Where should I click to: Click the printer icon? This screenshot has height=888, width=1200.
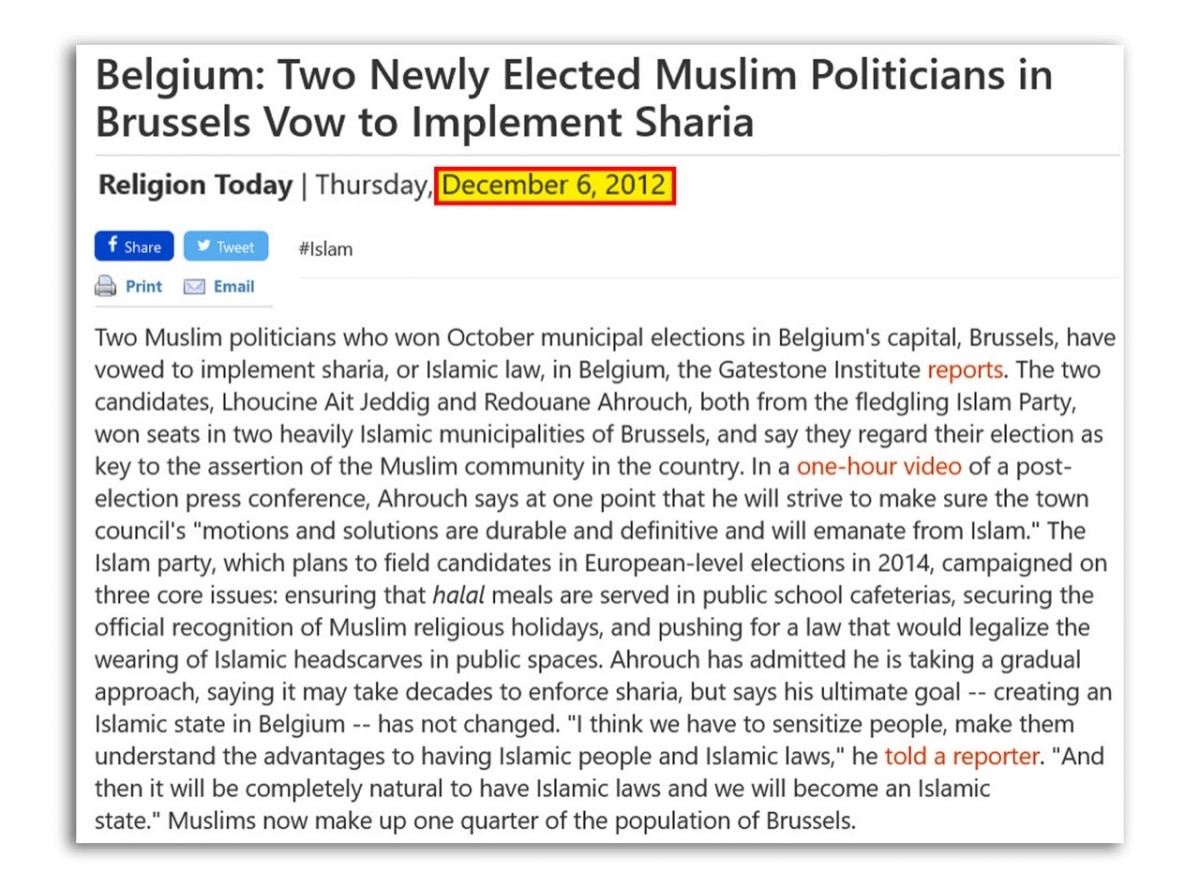106,287
